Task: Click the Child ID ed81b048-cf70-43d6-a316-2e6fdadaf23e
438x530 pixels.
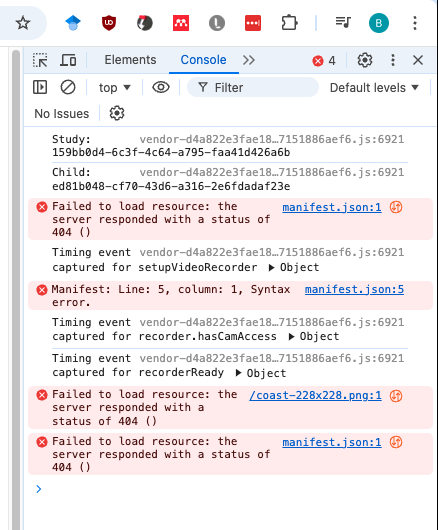Action: point(171,186)
